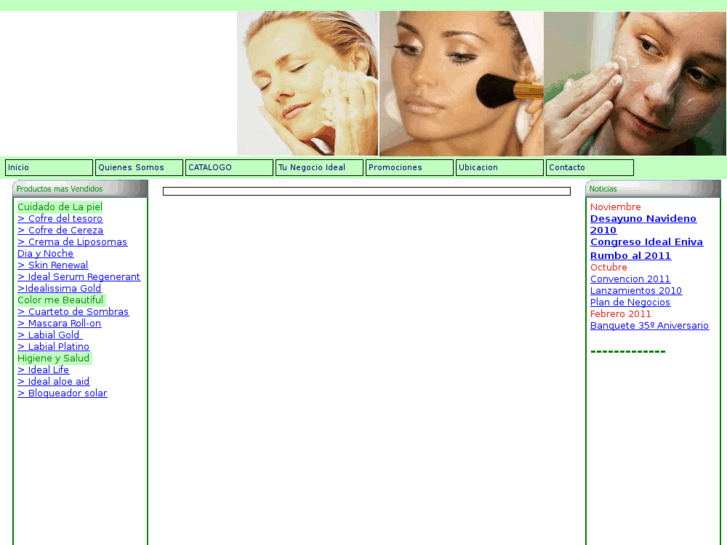Viewport: 727px width, 545px height.
Task: Open the Convencion 2011 link
Action: point(630,279)
